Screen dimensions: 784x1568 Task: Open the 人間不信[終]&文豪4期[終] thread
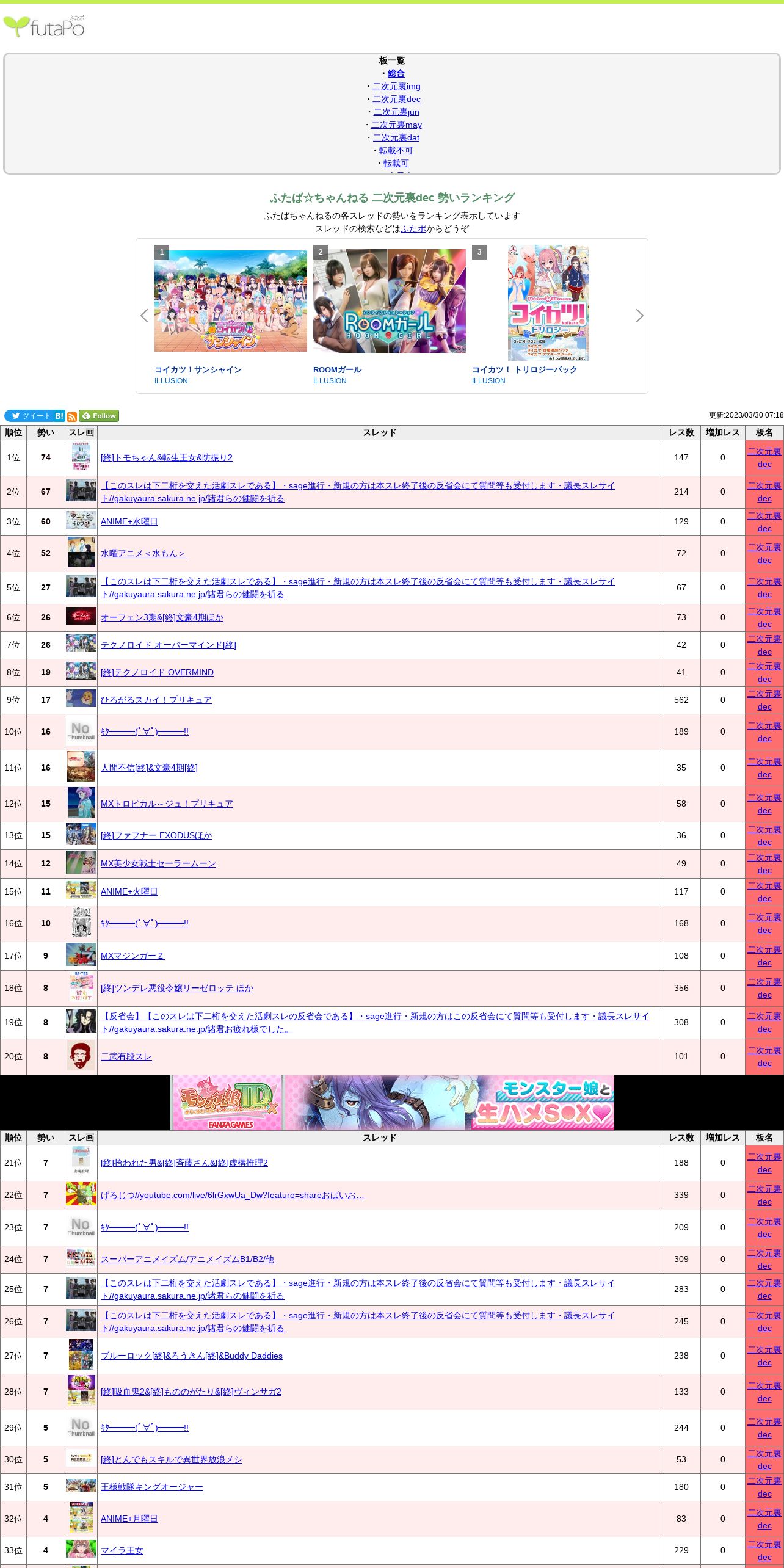[149, 768]
